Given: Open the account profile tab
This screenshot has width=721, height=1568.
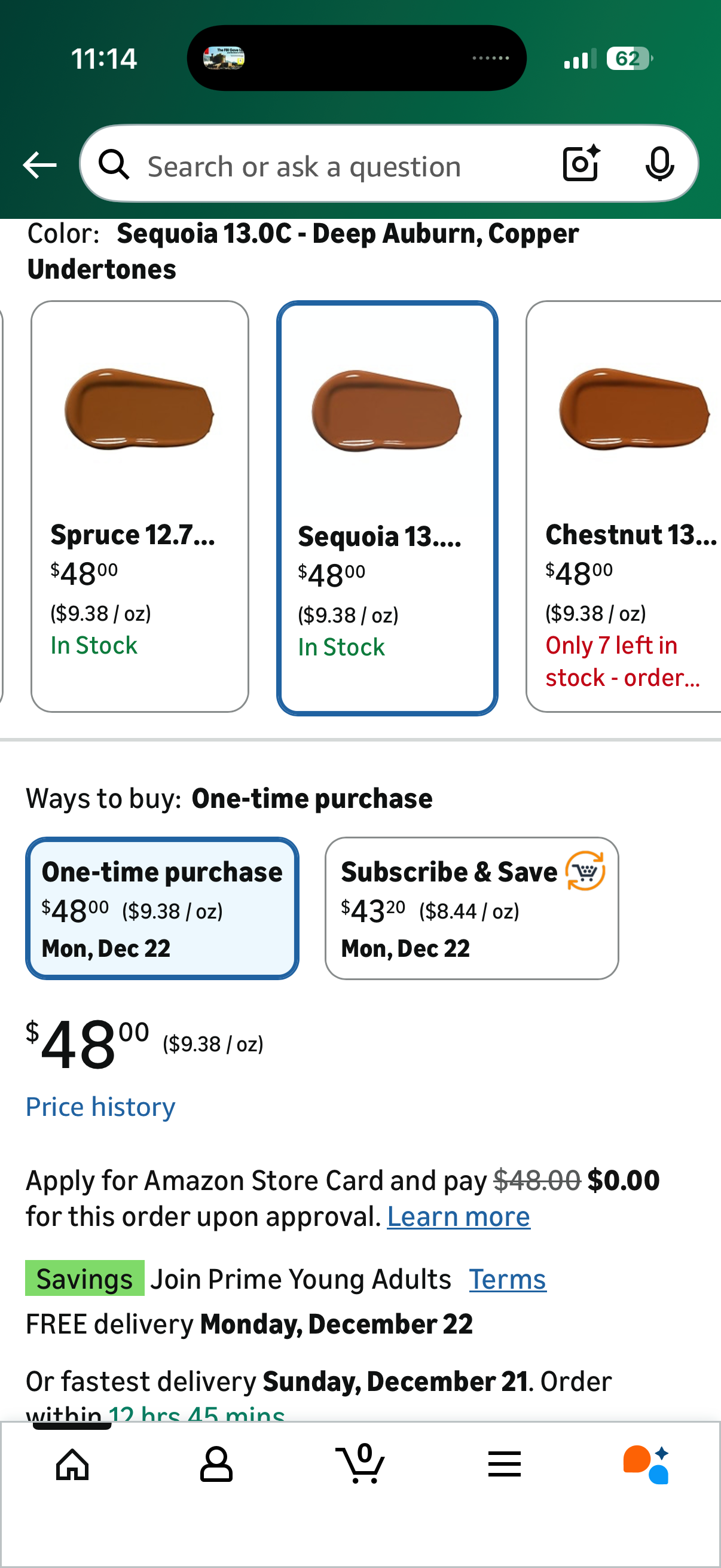Looking at the screenshot, I should (216, 1464).
